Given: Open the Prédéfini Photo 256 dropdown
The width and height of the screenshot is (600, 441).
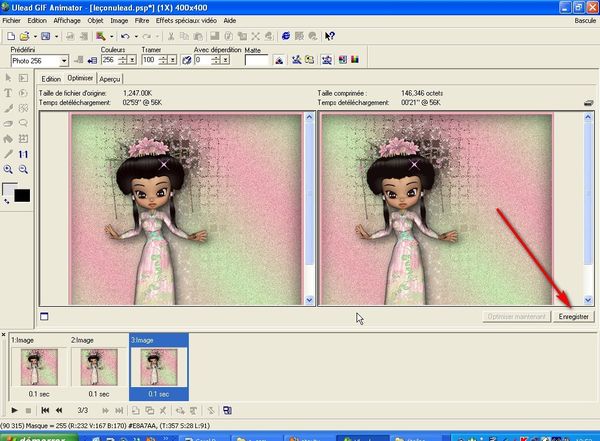Looking at the screenshot, I should [64, 60].
